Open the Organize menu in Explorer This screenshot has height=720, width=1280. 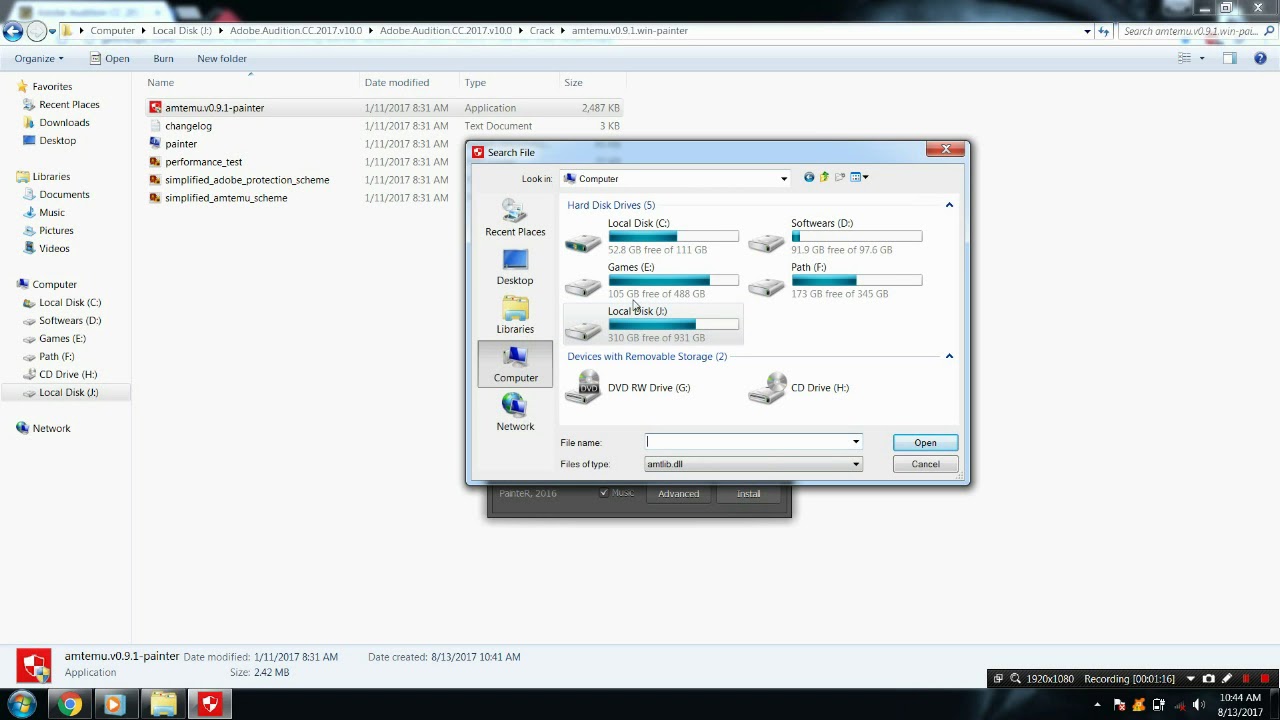[x=39, y=58]
